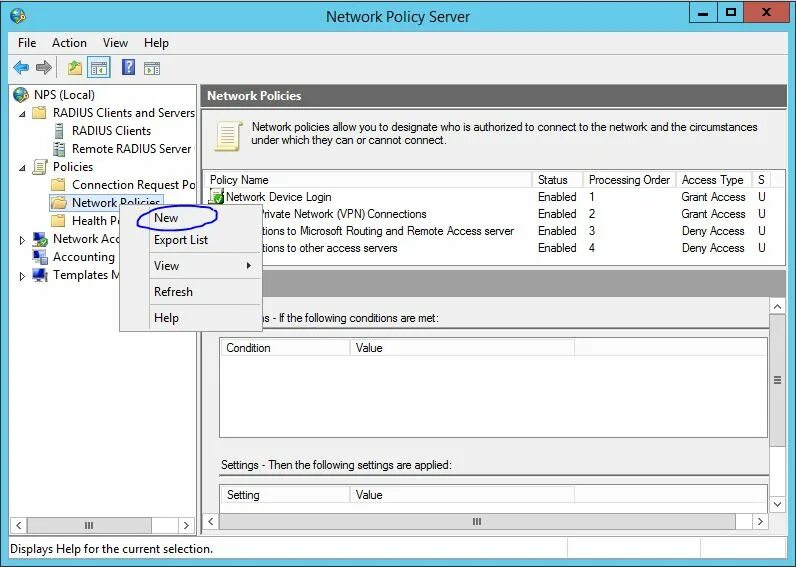
Task: Click the Setting column header
Action: point(285,494)
